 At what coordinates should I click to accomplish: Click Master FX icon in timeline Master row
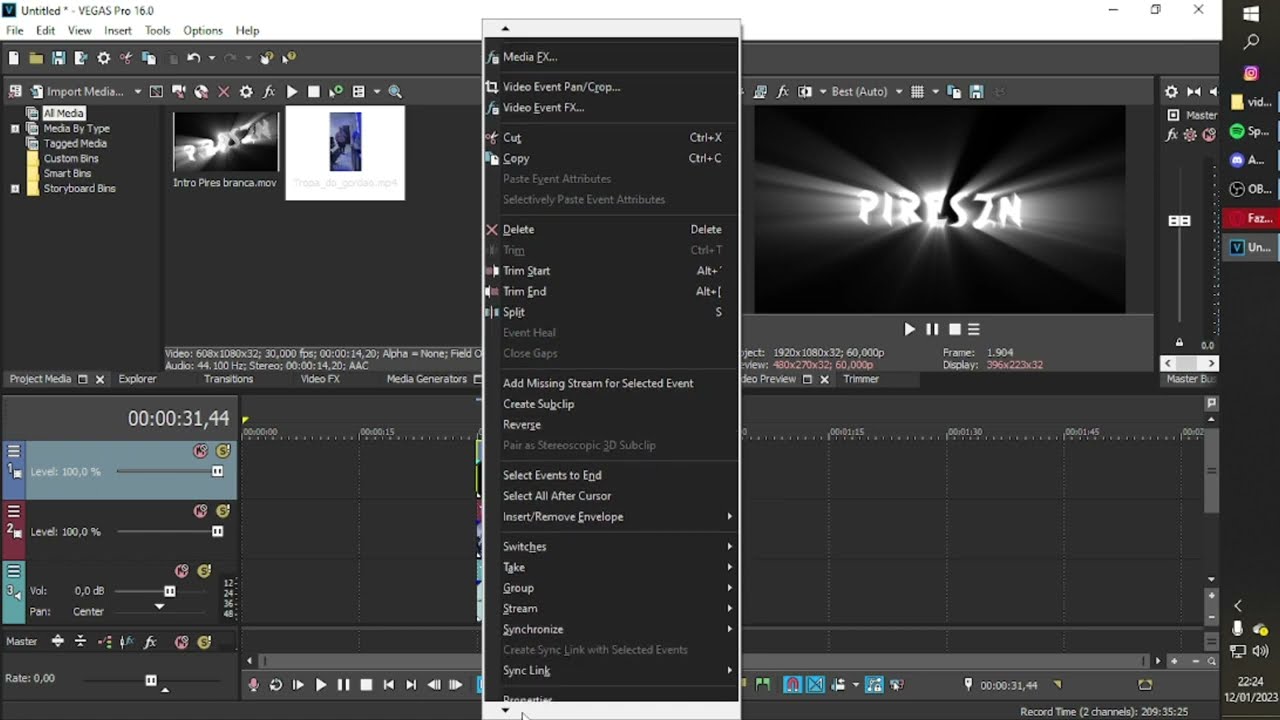(150, 641)
